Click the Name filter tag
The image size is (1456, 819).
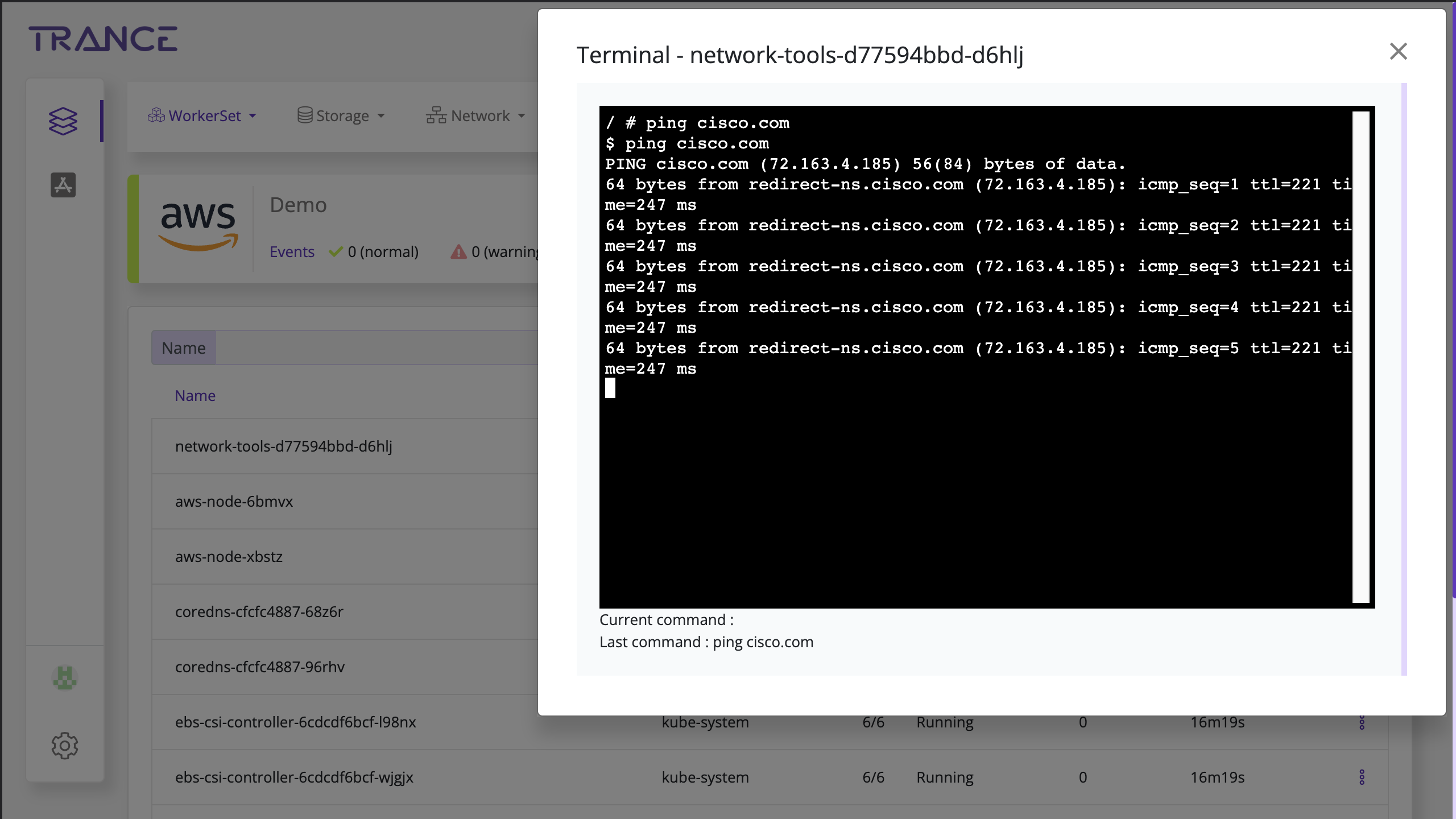point(184,348)
